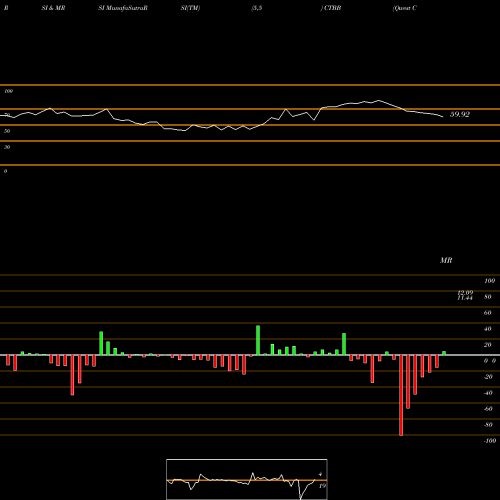Click the 80 label on MR axis
Viewport: 500px width, 500px height.
[488, 297]
